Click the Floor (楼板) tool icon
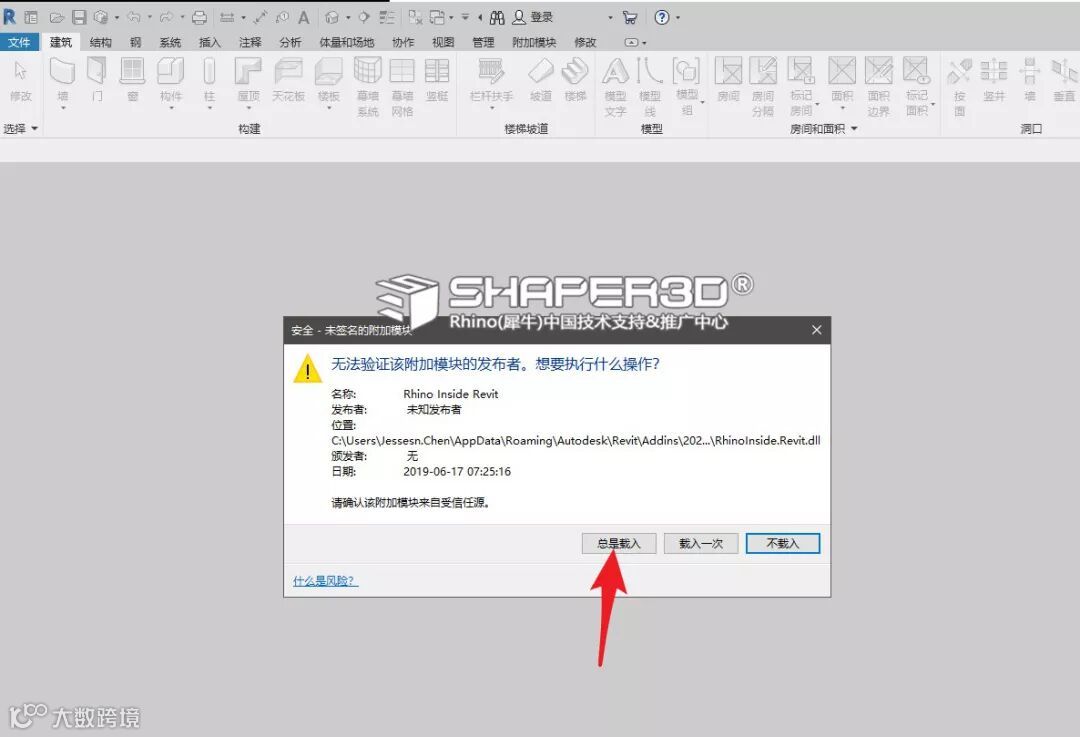 [329, 72]
